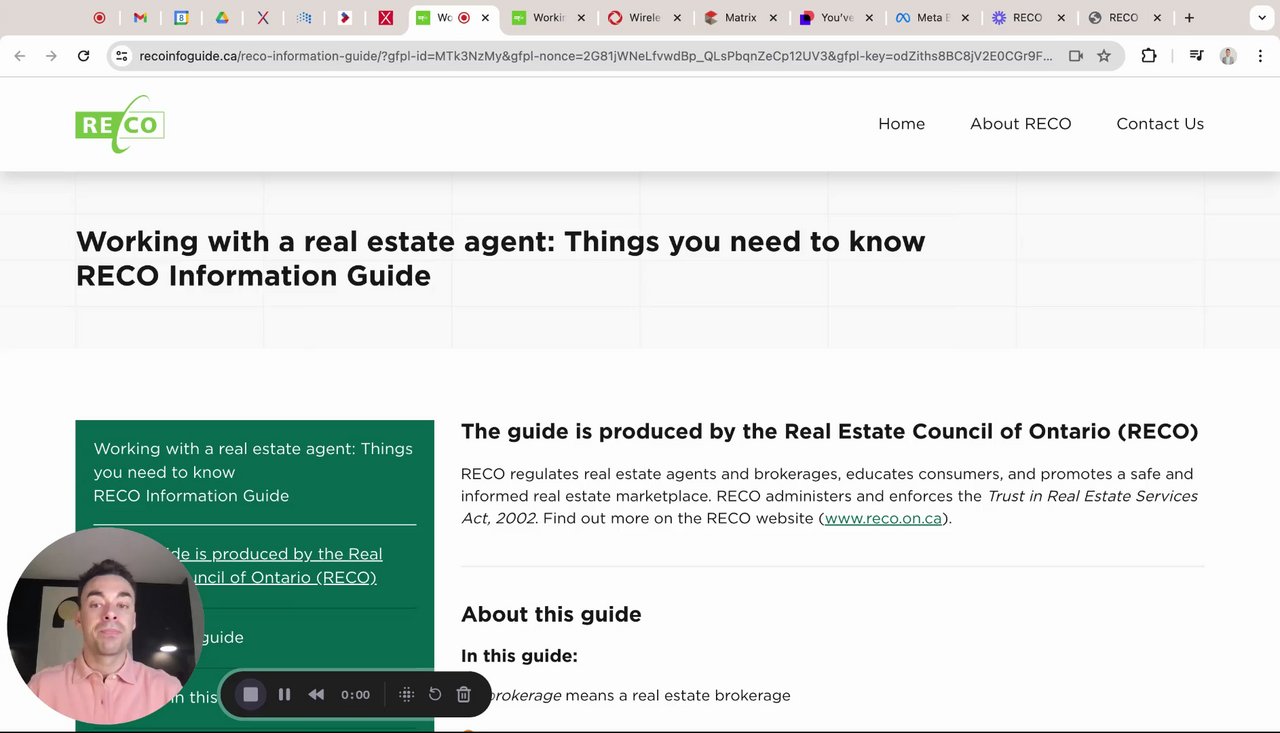
Task: Bookmark this page with the star
Action: [1104, 56]
